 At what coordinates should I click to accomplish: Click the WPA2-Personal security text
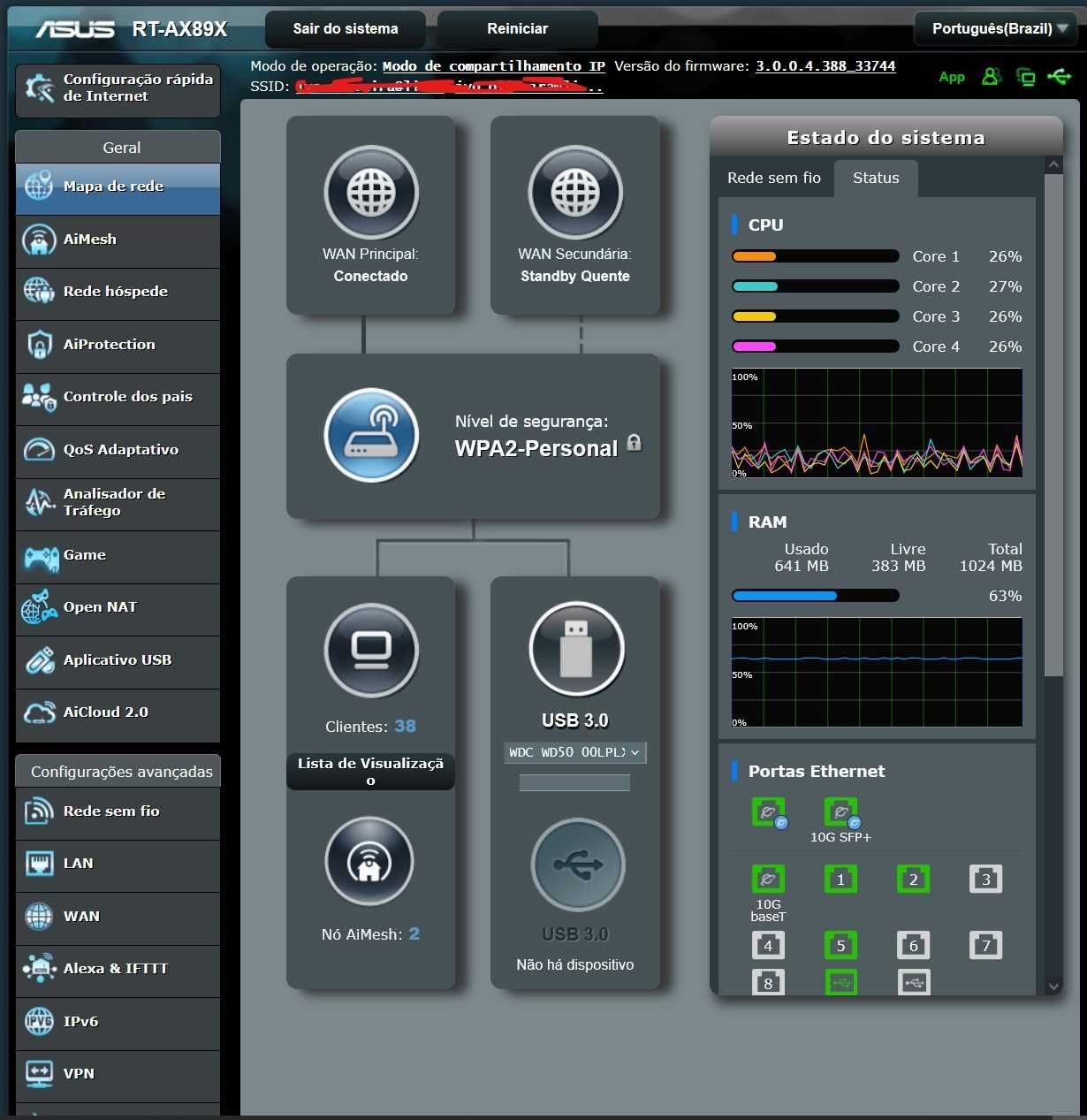(x=536, y=448)
